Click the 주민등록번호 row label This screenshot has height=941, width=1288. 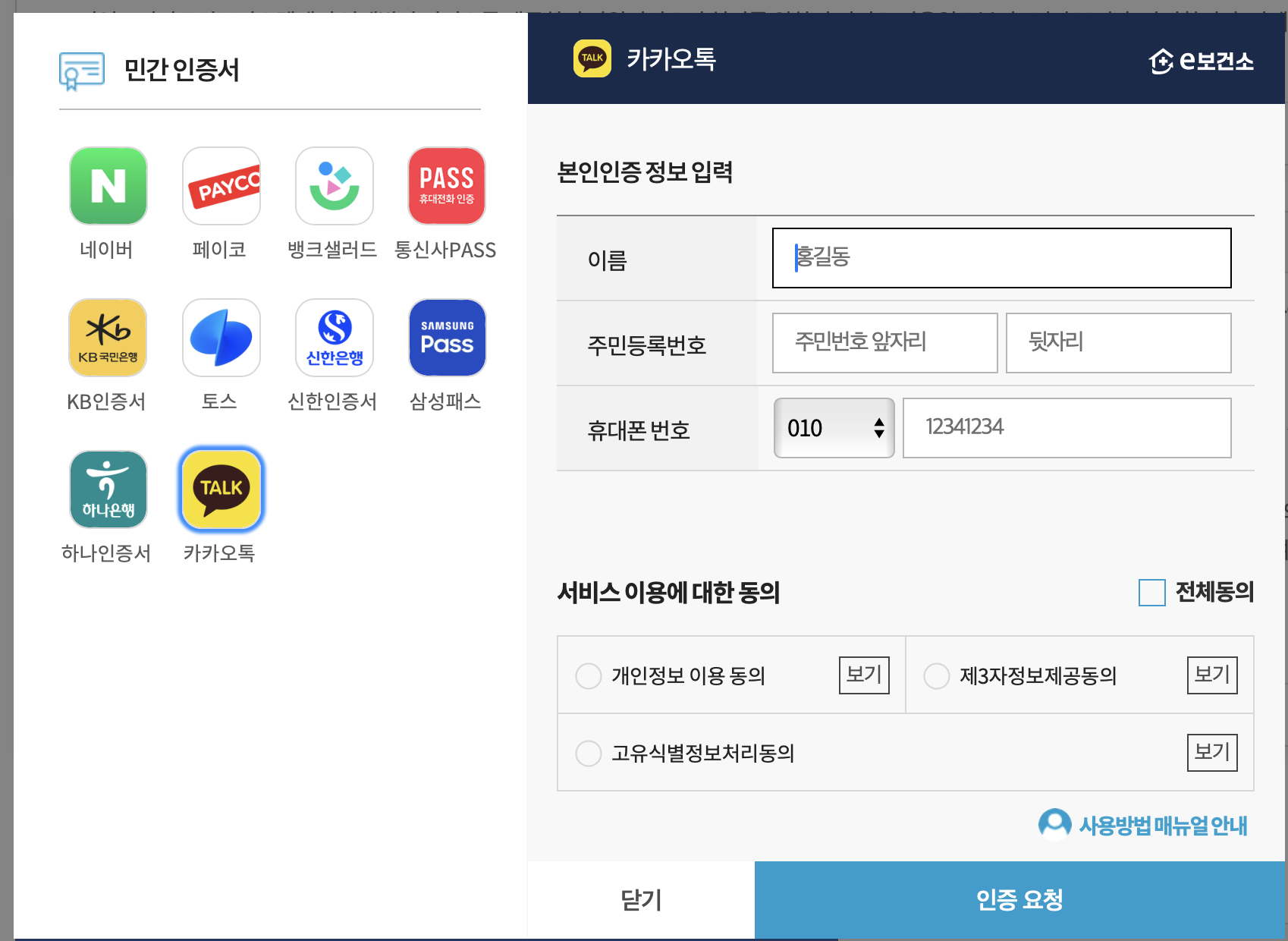click(647, 346)
